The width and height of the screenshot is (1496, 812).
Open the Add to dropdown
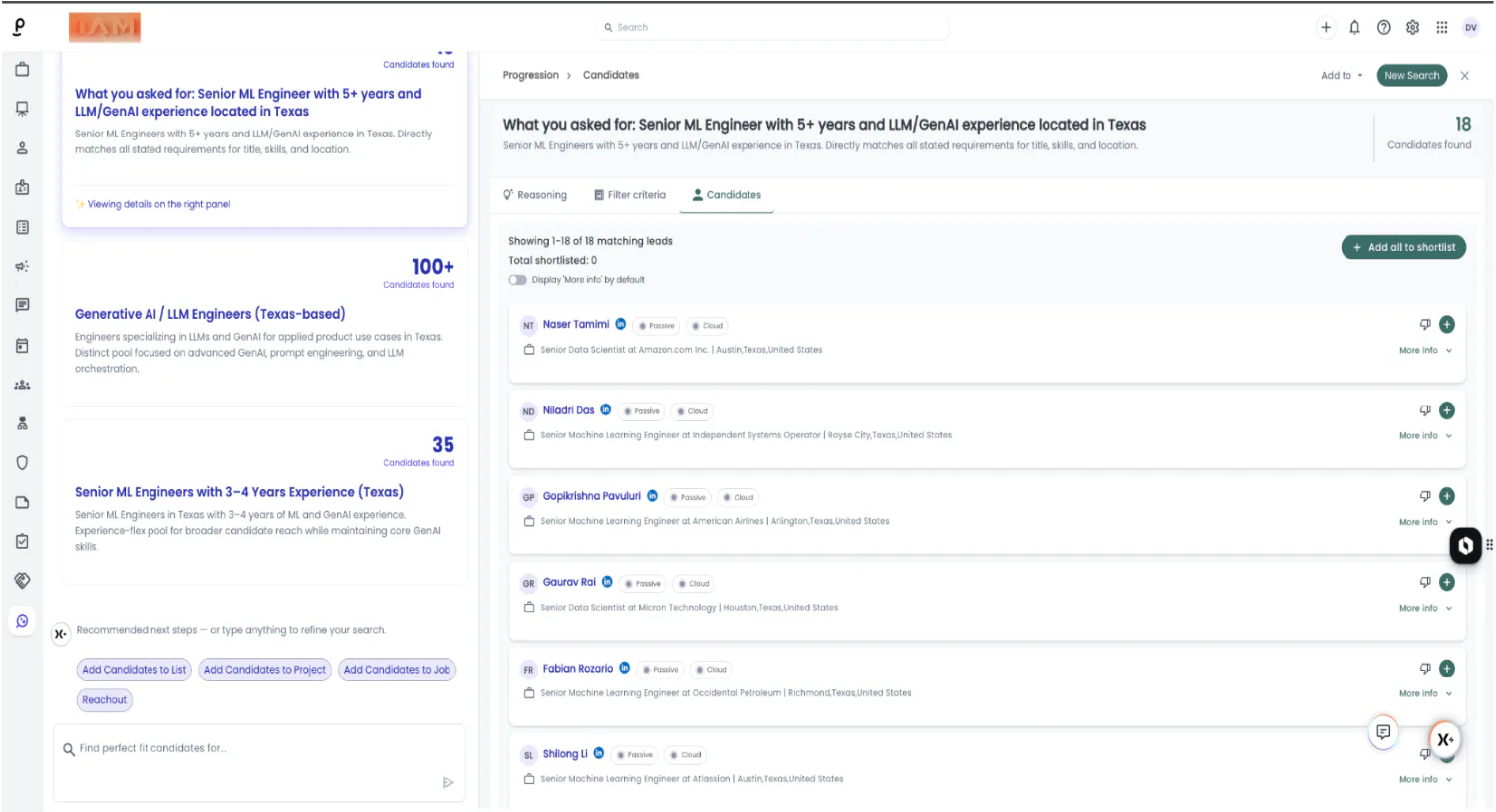[x=1342, y=76]
